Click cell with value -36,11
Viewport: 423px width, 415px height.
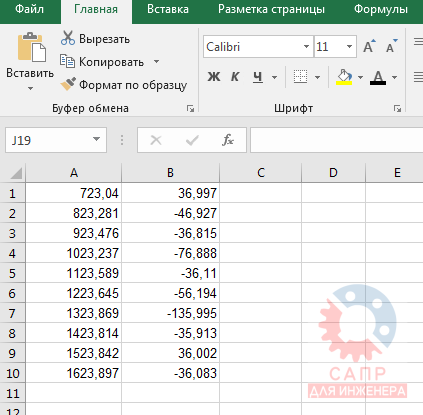170,273
